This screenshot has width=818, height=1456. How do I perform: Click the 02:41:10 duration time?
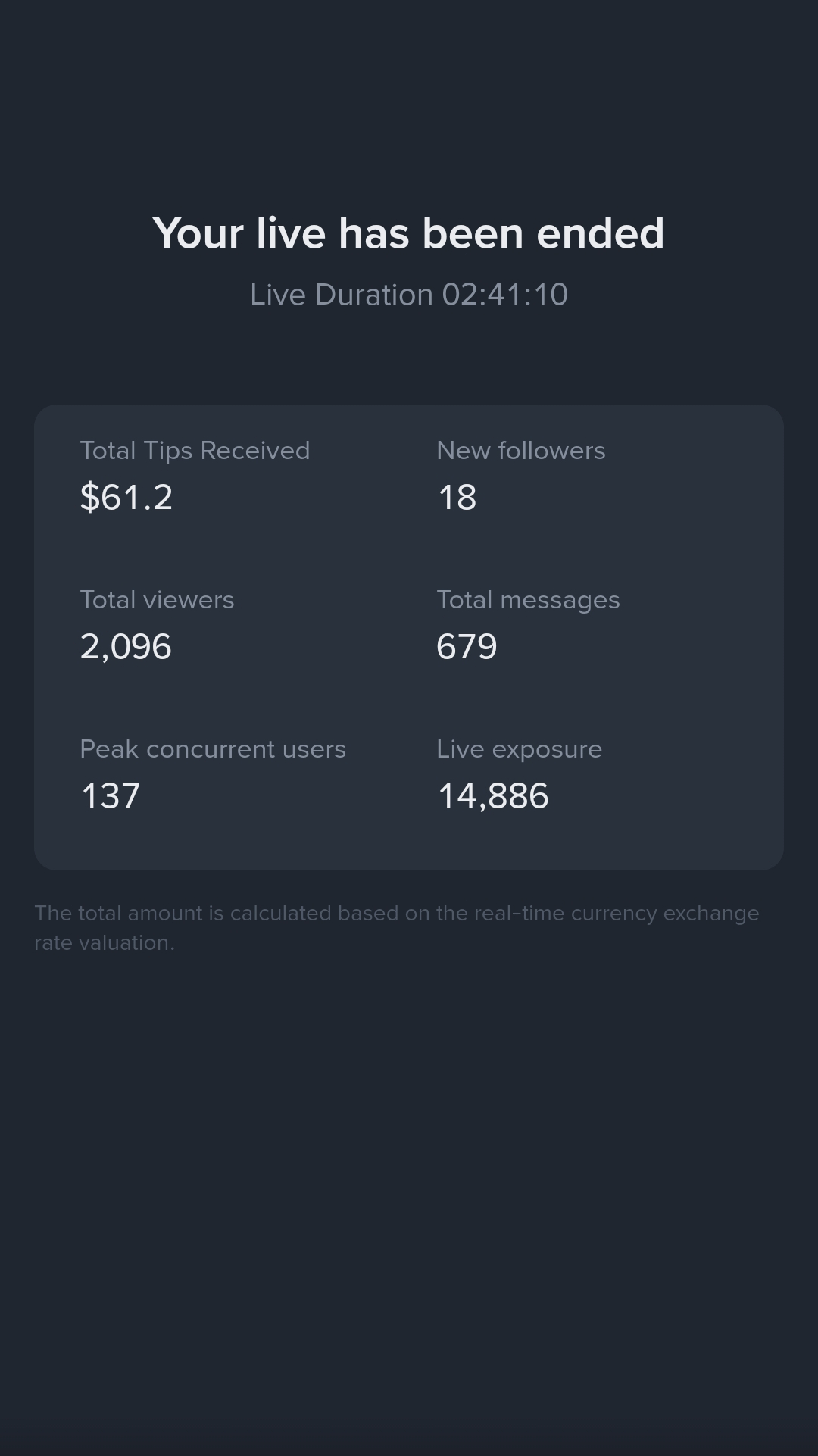[x=505, y=295]
